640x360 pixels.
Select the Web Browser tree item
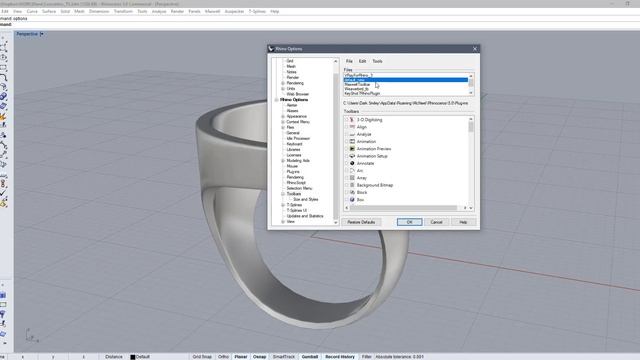coord(298,94)
